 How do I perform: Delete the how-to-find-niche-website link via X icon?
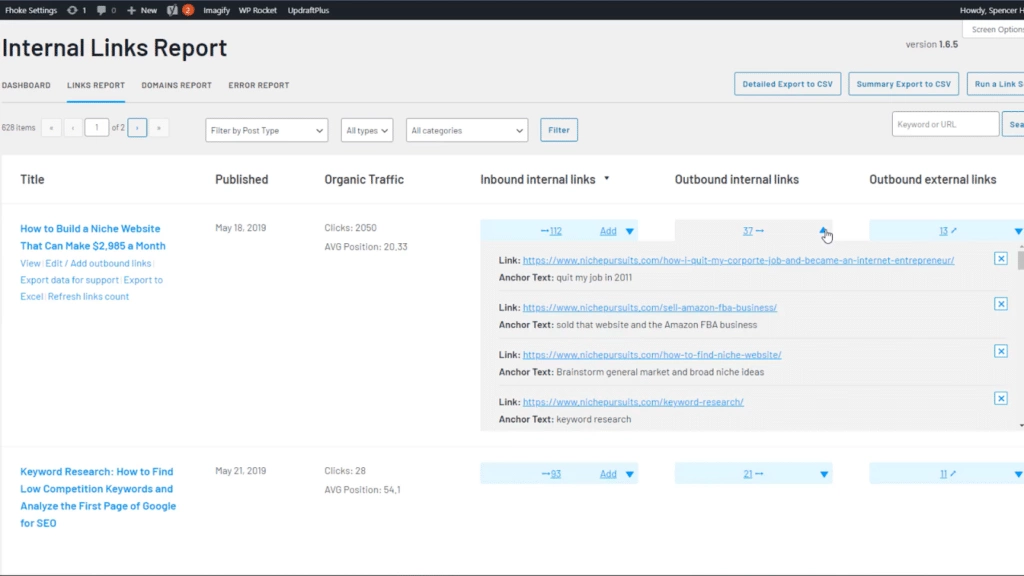[1001, 351]
